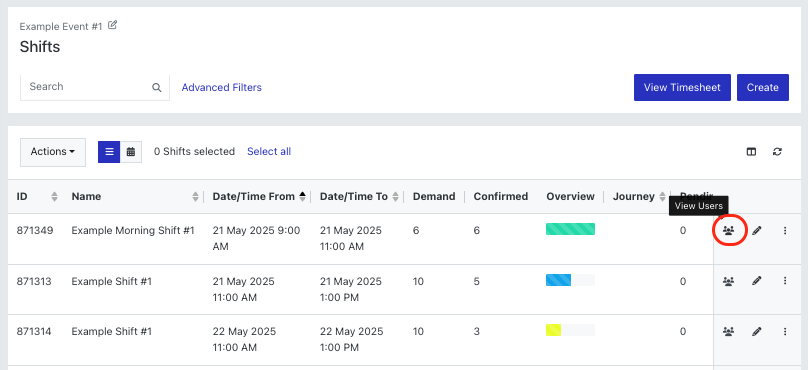Click the search magnifier icon

pyautogui.click(x=157, y=88)
